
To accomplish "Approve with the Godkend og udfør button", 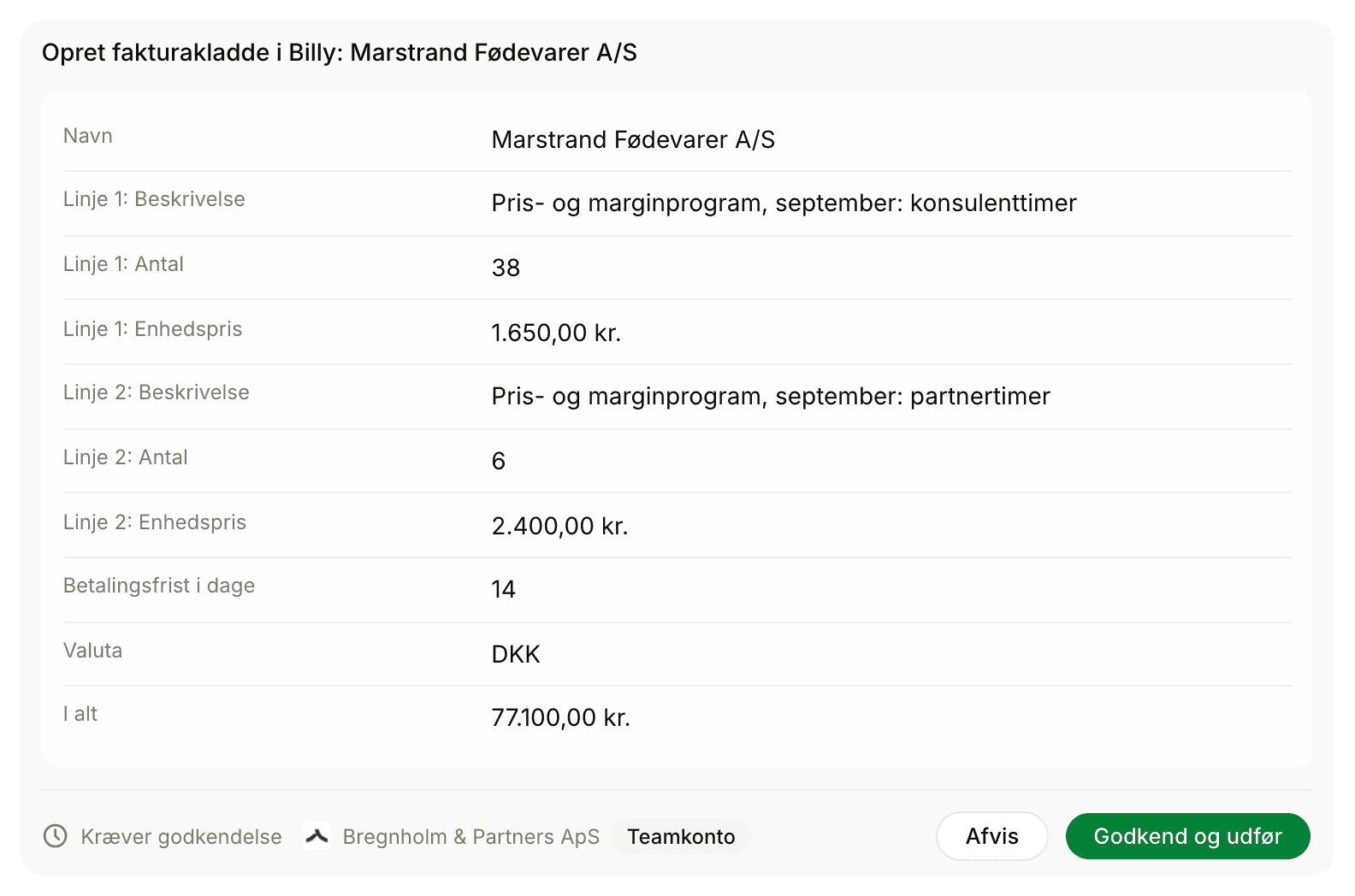I will tap(1187, 836).
